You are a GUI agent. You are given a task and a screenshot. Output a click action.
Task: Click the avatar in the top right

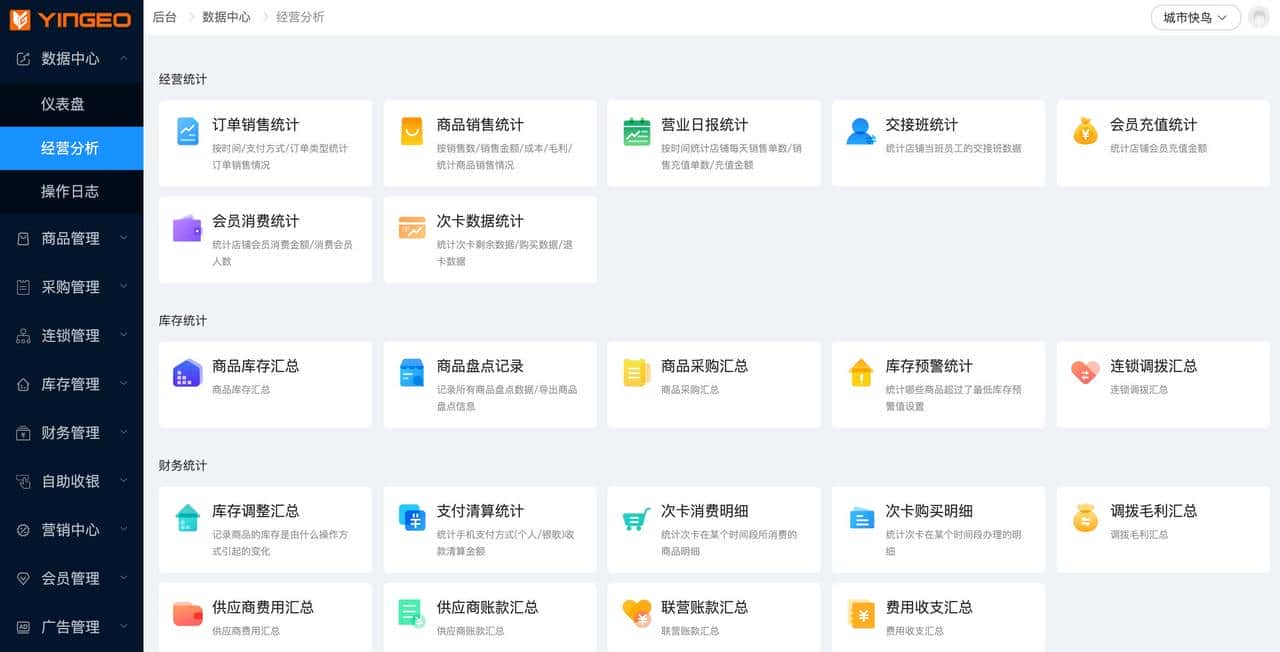[1258, 17]
